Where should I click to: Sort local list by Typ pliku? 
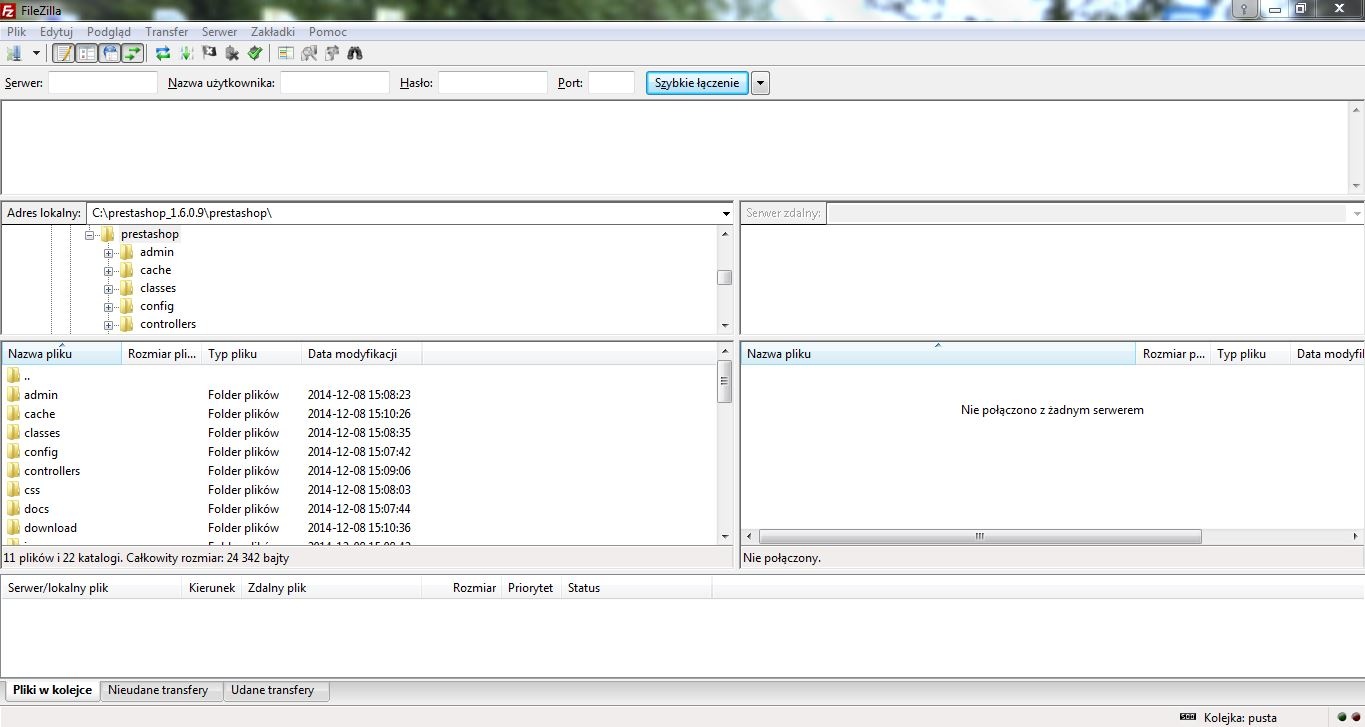click(x=252, y=354)
